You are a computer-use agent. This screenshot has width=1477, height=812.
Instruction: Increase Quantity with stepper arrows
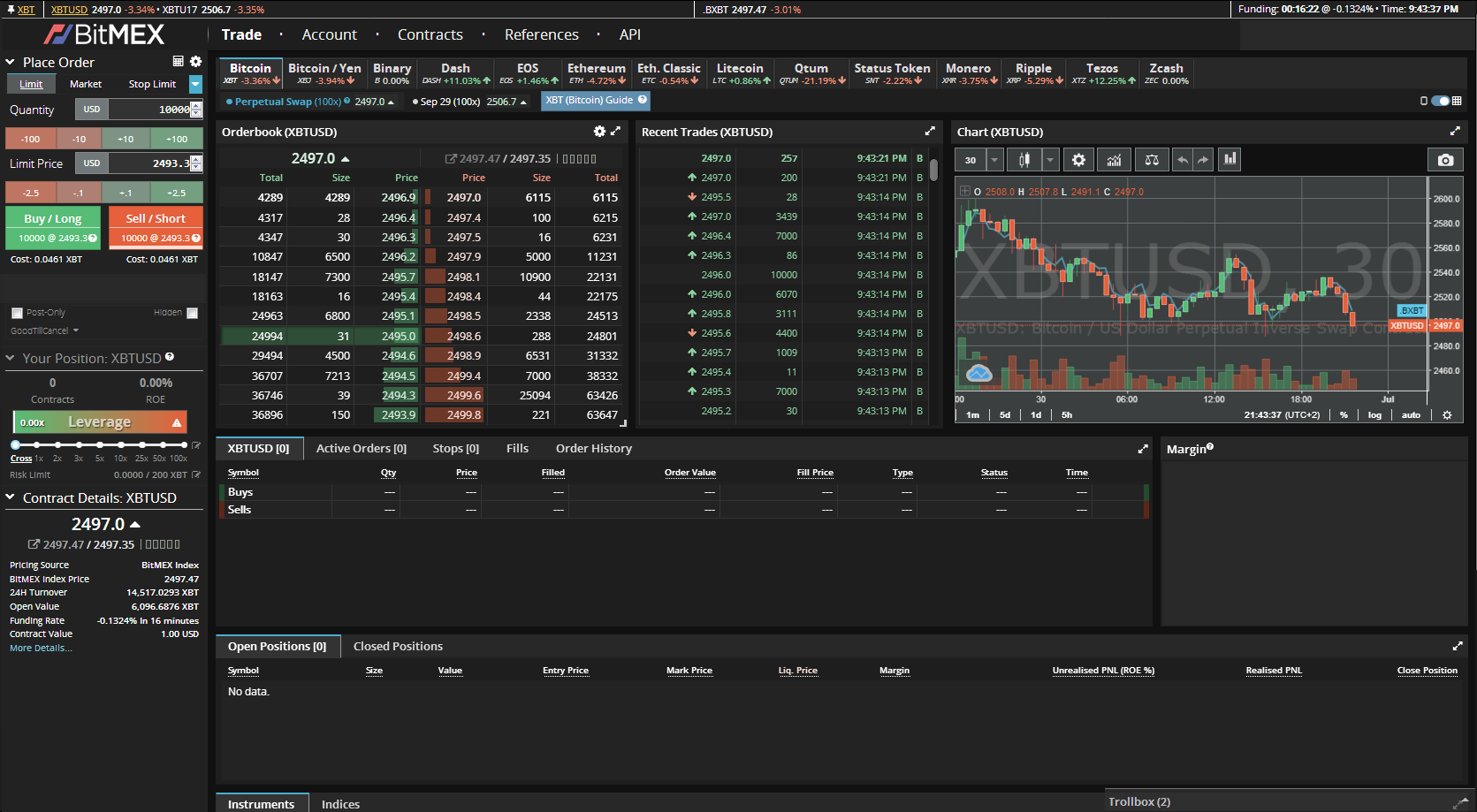196,110
